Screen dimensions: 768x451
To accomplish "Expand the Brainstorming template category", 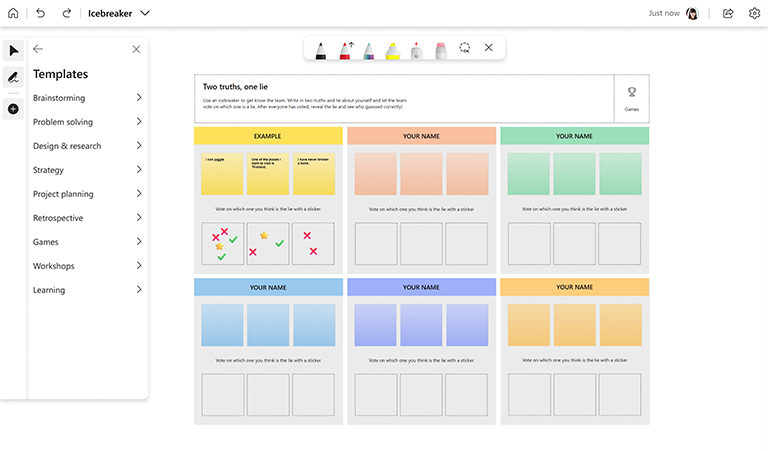I will (88, 98).
